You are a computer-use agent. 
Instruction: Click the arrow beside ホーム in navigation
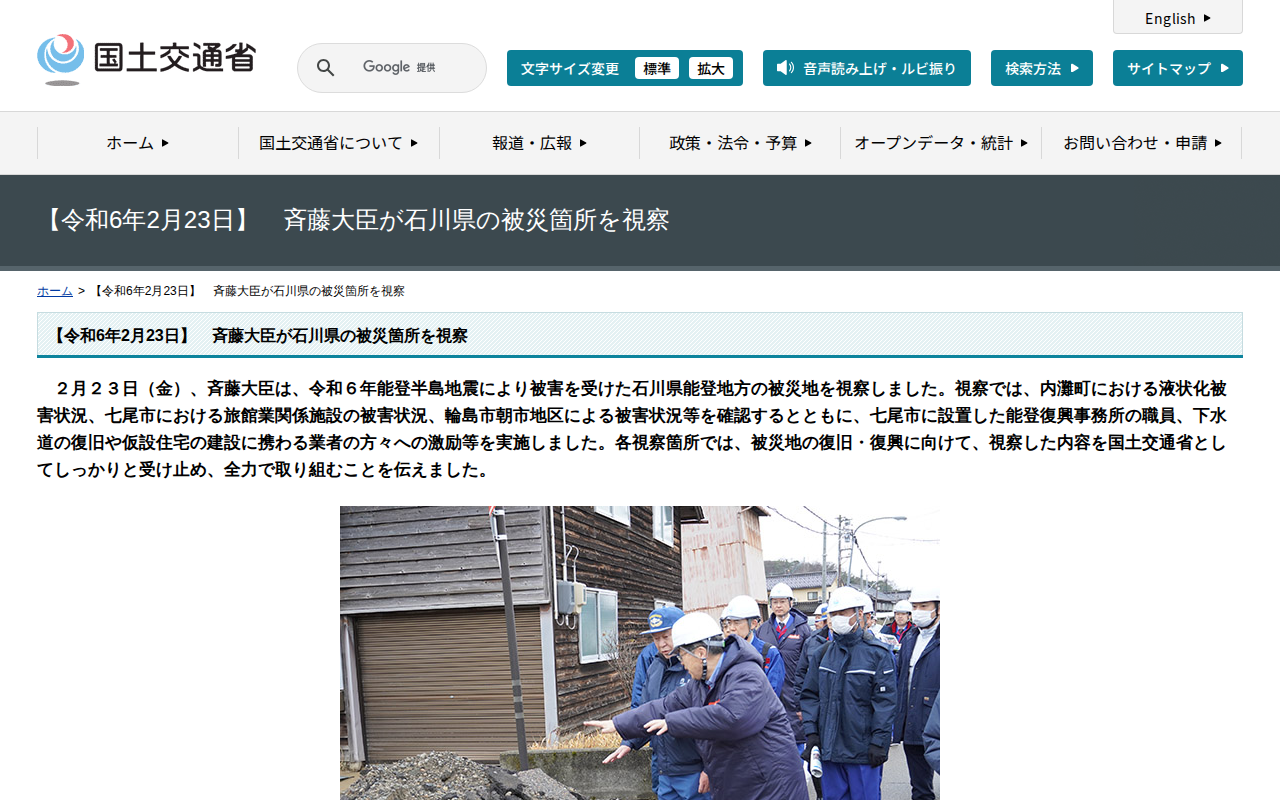(165, 143)
